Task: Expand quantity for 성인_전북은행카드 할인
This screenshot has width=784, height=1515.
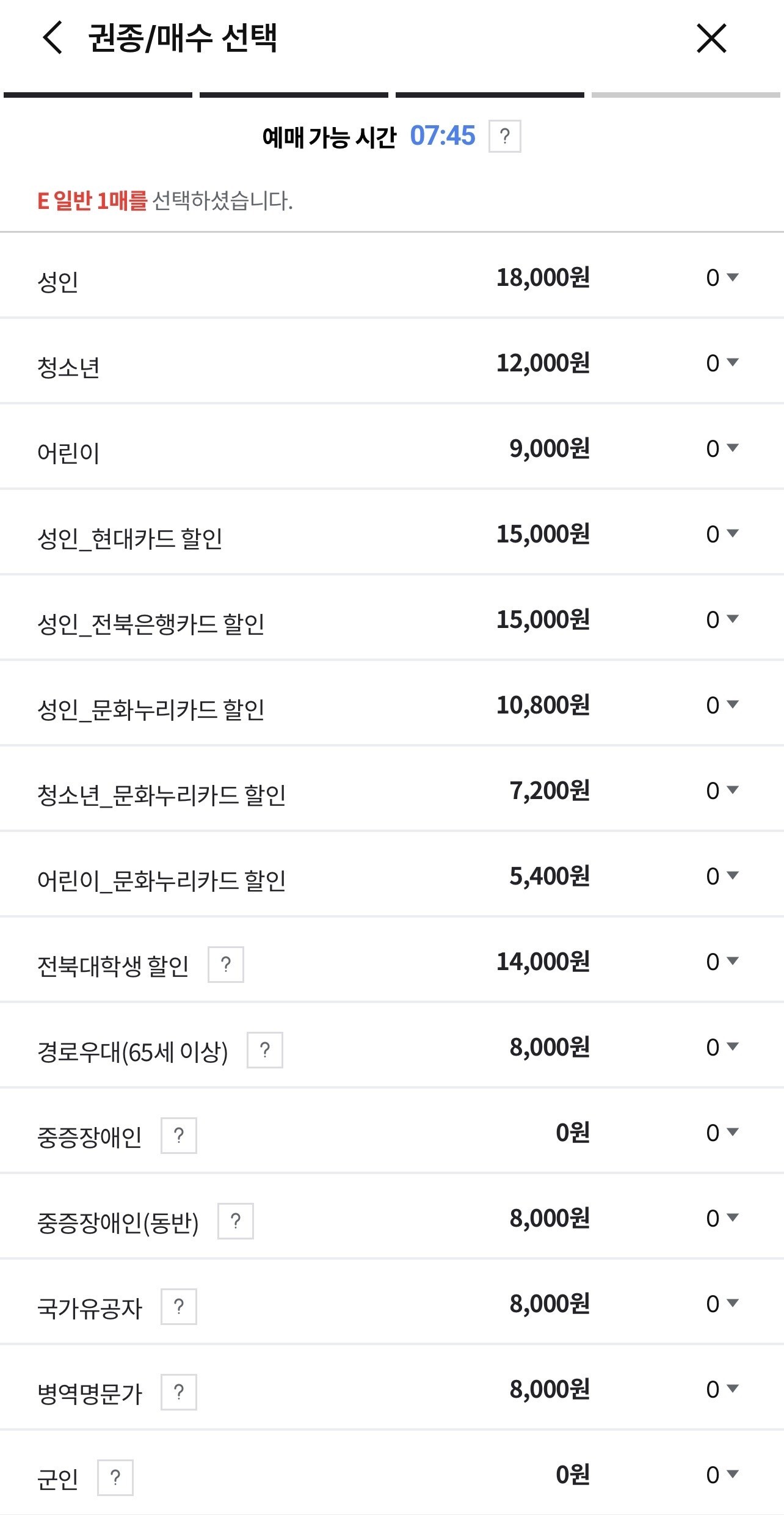Action: pyautogui.click(x=722, y=620)
